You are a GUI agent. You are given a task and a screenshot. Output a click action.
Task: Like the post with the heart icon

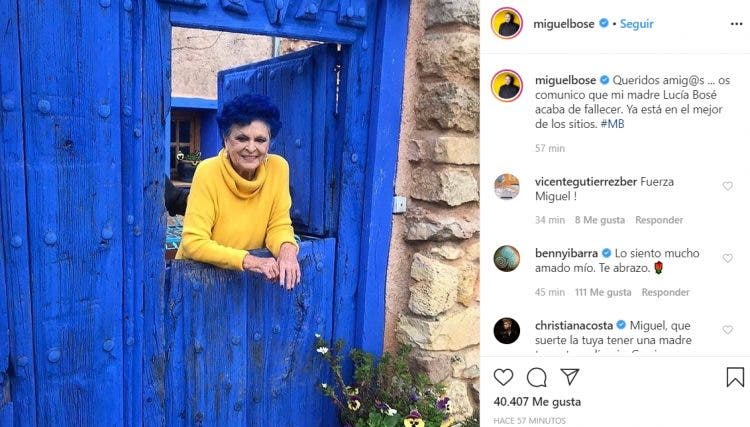(503, 377)
